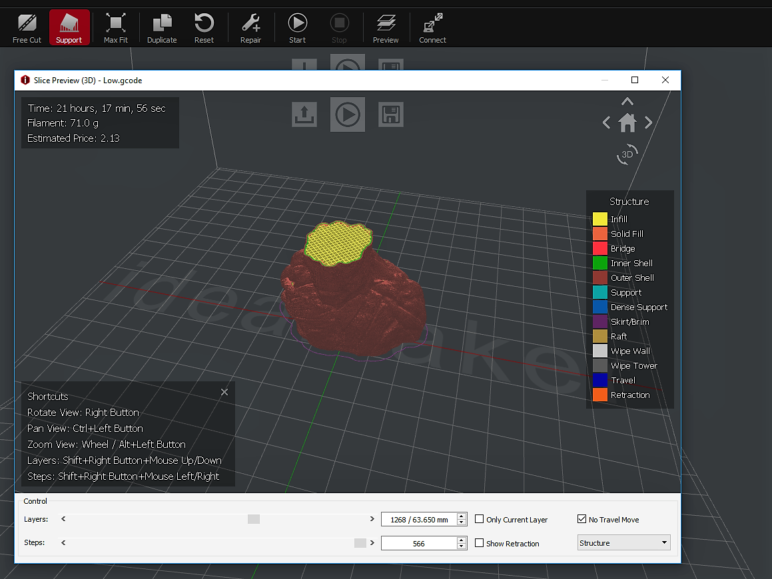Enable Only Current Layer checkbox

pos(479,519)
